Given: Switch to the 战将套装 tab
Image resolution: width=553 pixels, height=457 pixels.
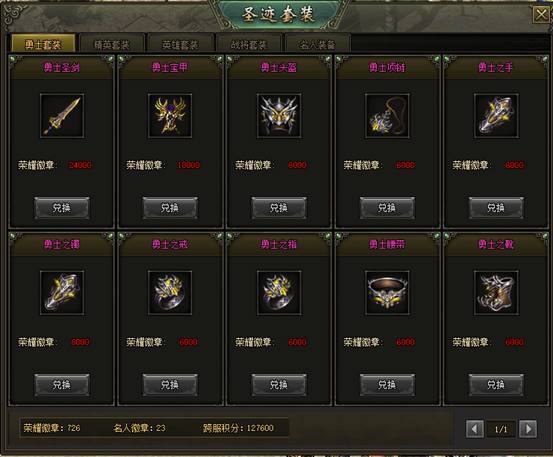Looking at the screenshot, I should pyautogui.click(x=249, y=44).
